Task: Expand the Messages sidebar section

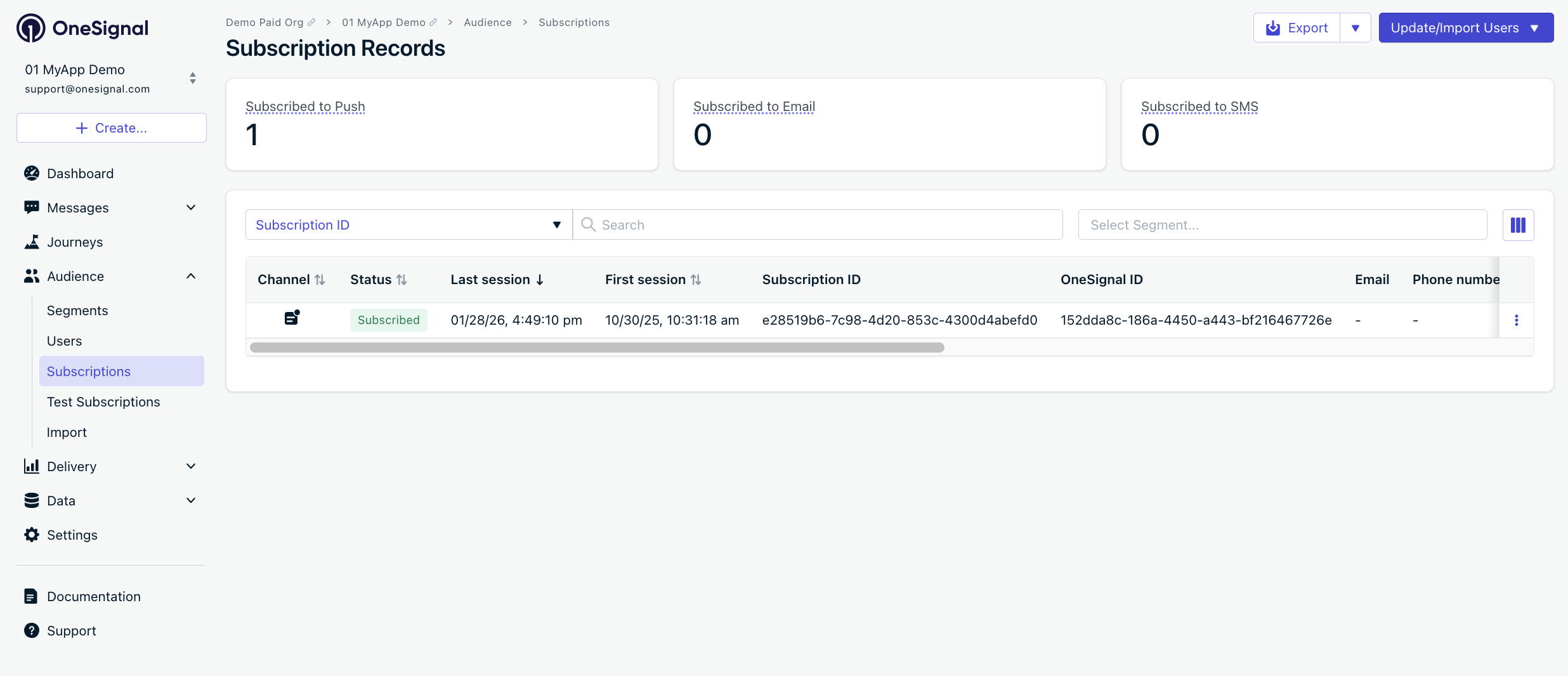Action: click(x=190, y=207)
